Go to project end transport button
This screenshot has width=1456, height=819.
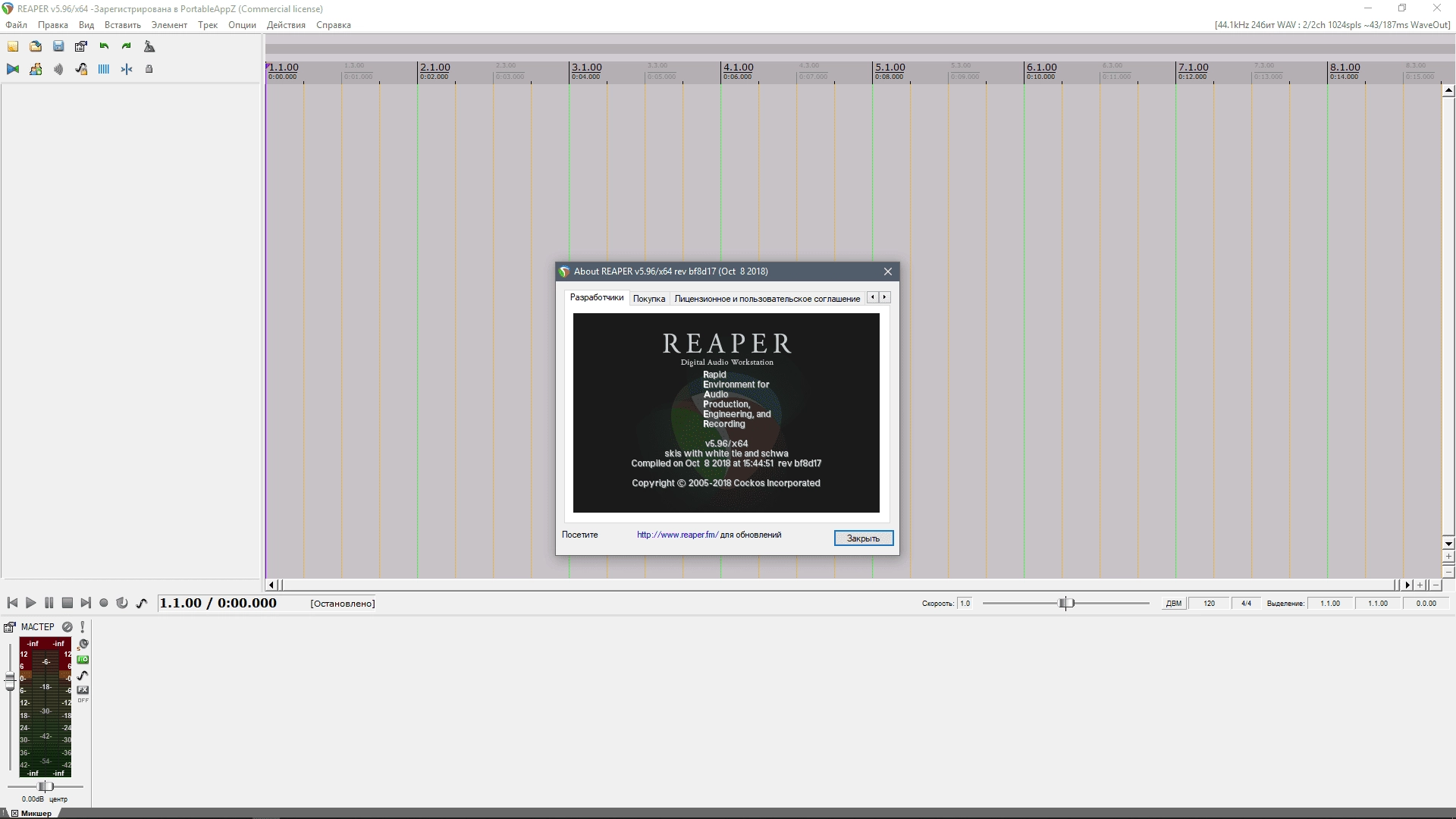click(x=86, y=603)
